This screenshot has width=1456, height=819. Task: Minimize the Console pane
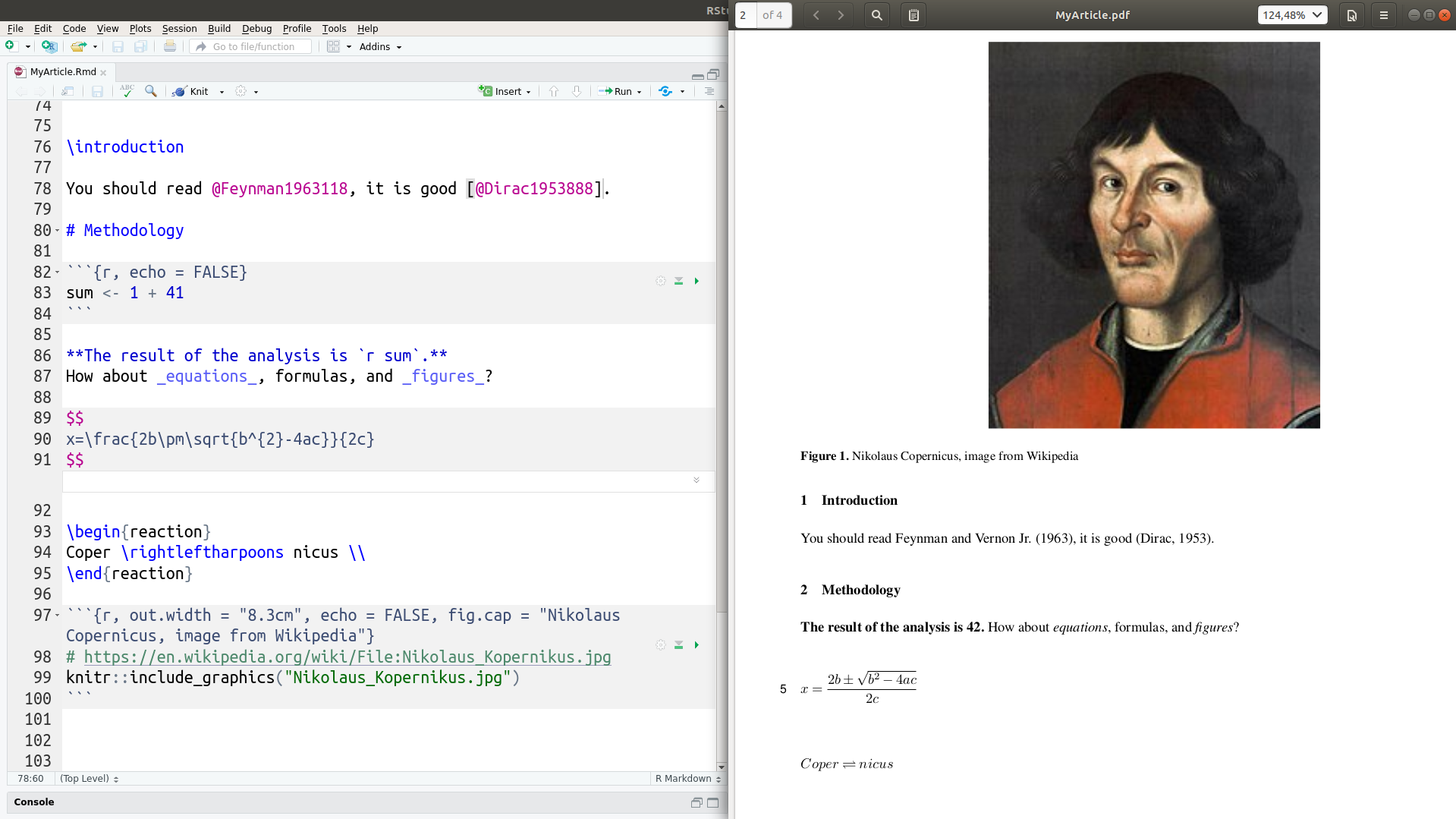(697, 802)
